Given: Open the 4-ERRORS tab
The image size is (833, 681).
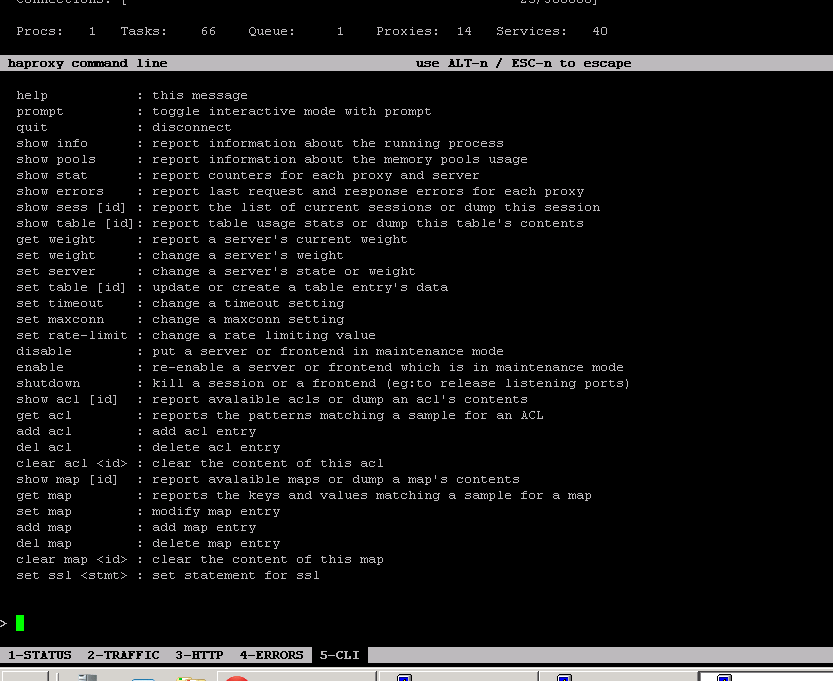Looking at the screenshot, I should 271,655.
